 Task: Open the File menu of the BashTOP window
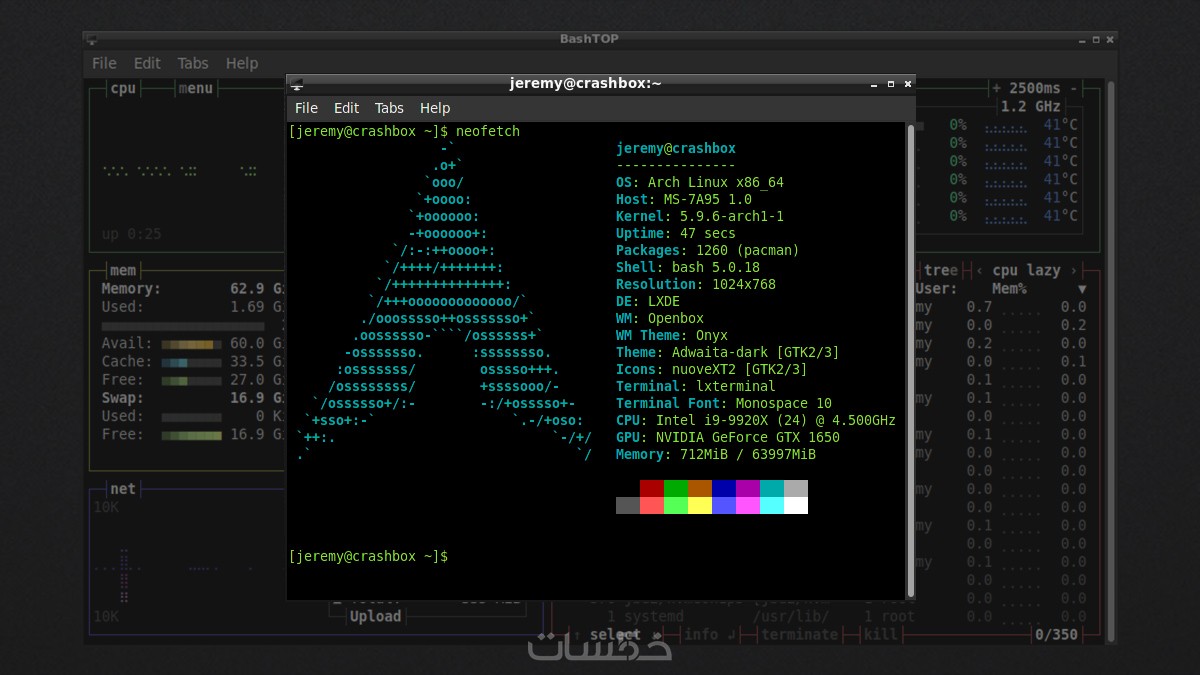tap(104, 63)
